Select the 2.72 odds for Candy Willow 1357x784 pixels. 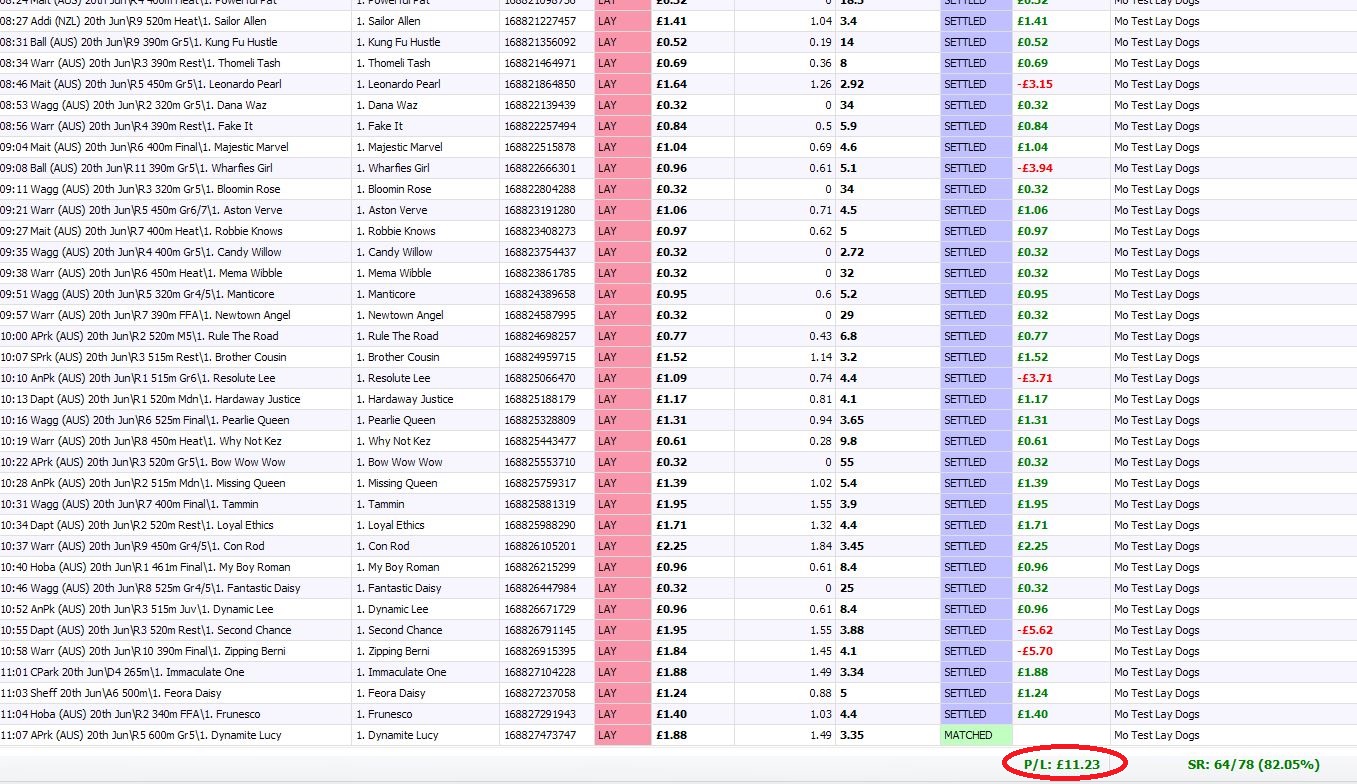pos(852,252)
